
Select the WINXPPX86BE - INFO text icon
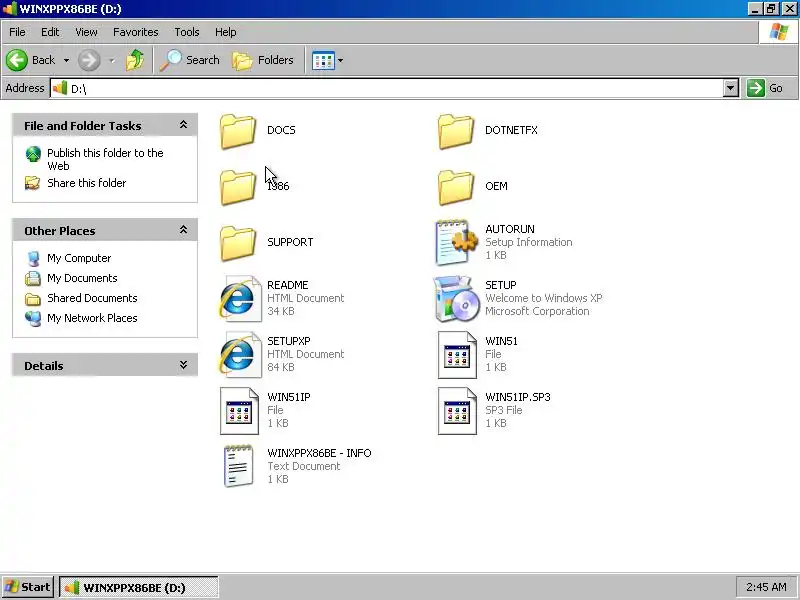[238, 466]
